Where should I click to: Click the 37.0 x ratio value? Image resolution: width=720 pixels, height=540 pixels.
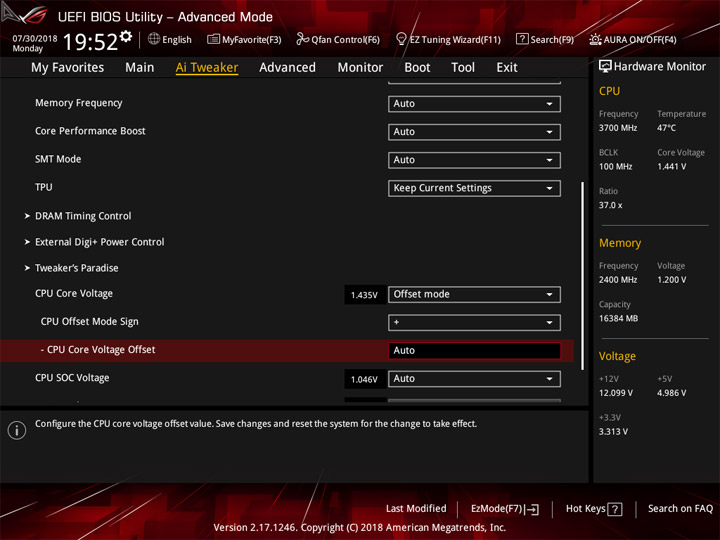point(610,205)
